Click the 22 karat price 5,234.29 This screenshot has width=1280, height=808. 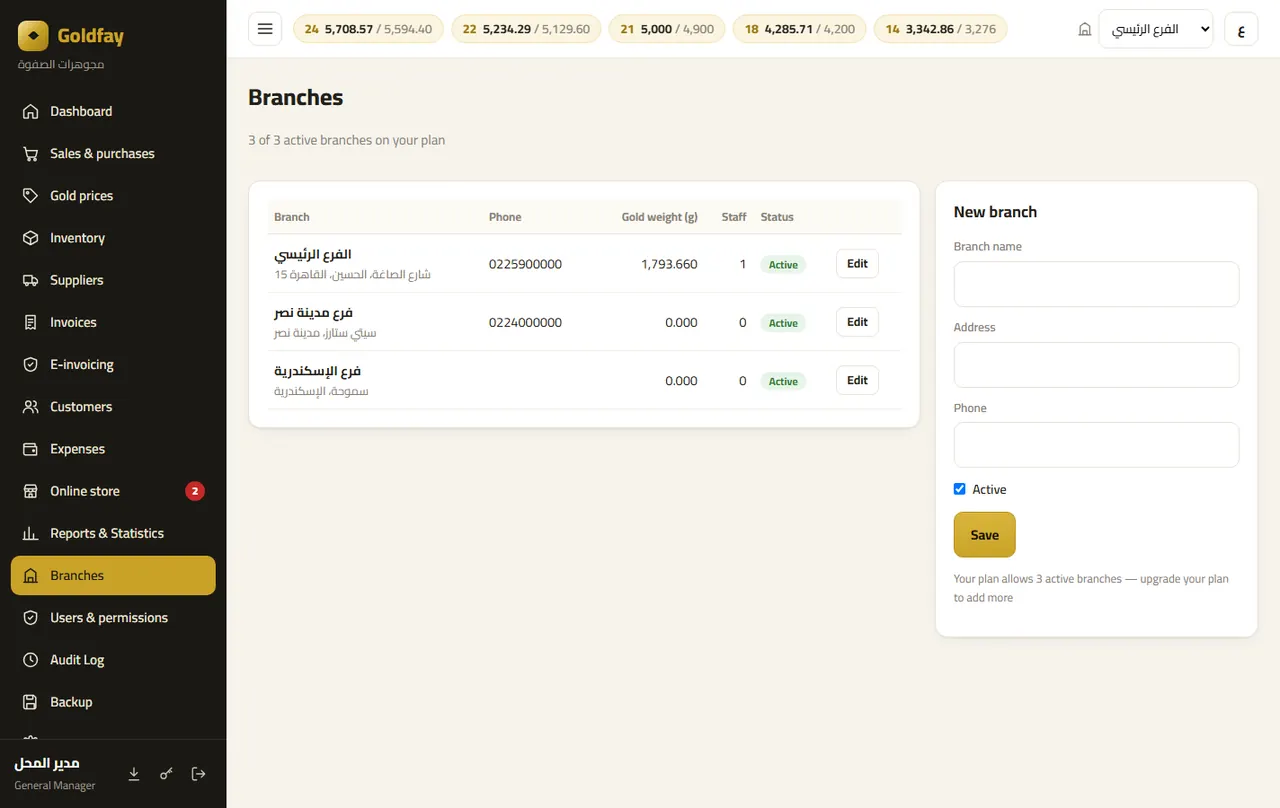pos(507,29)
